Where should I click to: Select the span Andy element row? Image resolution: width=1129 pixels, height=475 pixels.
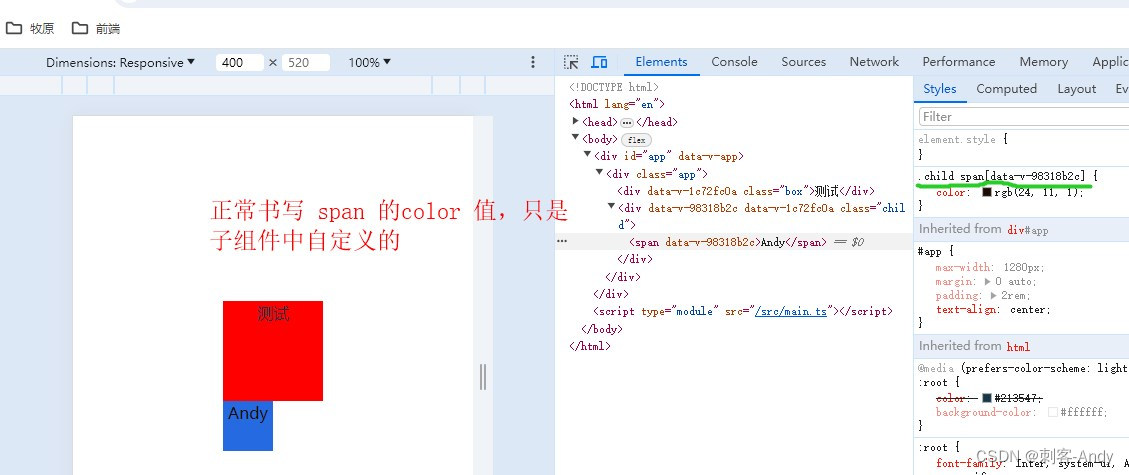coord(734,243)
